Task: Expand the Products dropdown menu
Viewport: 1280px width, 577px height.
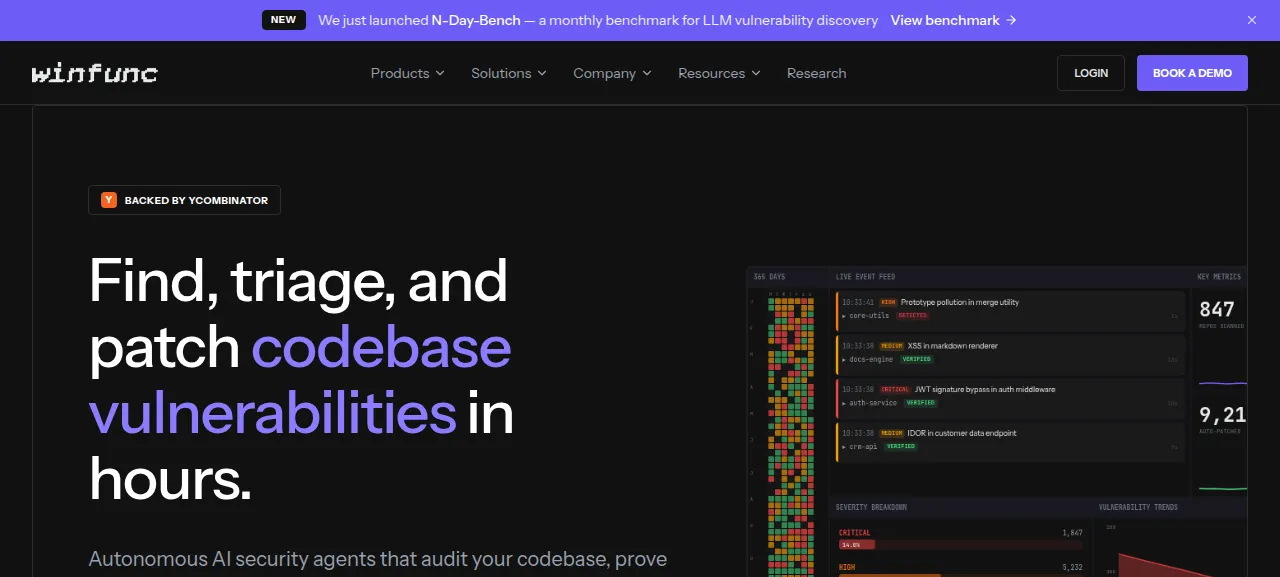Action: [x=408, y=73]
